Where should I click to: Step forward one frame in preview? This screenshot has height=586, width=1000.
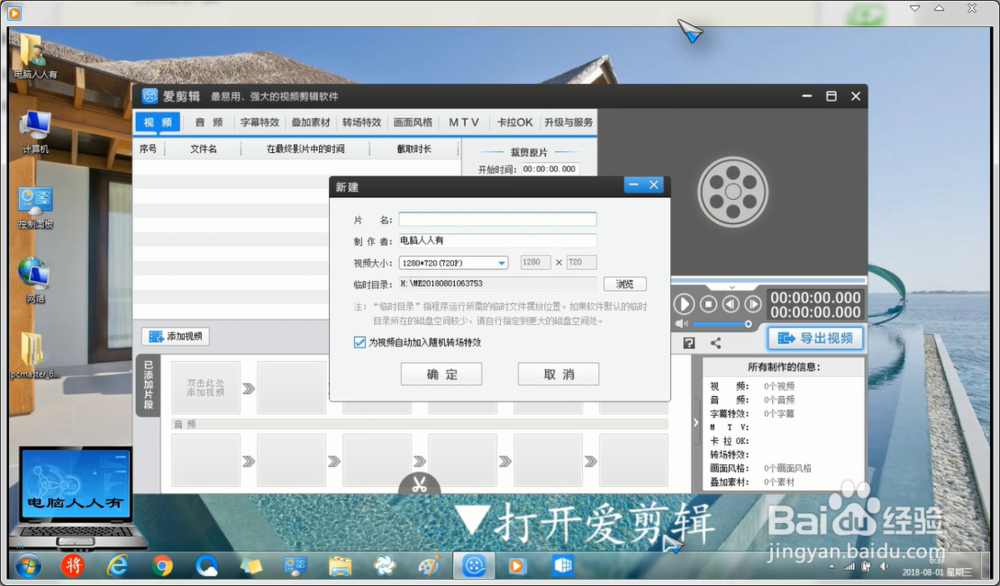pos(753,304)
